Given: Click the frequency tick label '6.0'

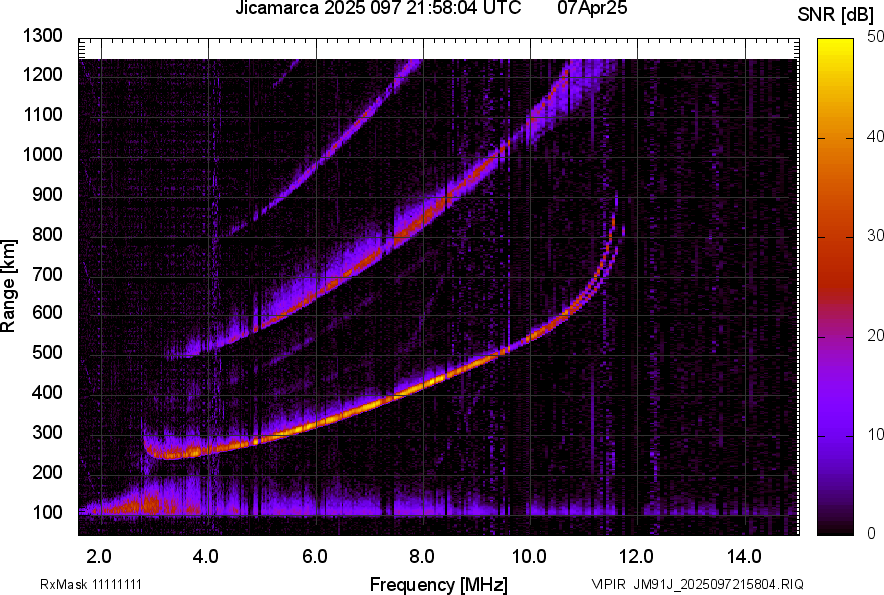Looking at the screenshot, I should click(315, 557).
